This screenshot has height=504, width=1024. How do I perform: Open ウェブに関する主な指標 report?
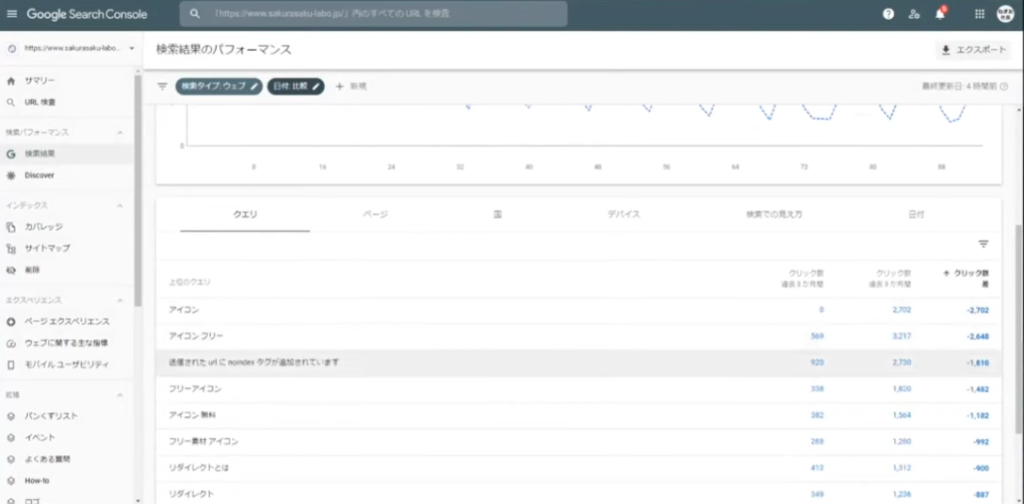(66, 343)
